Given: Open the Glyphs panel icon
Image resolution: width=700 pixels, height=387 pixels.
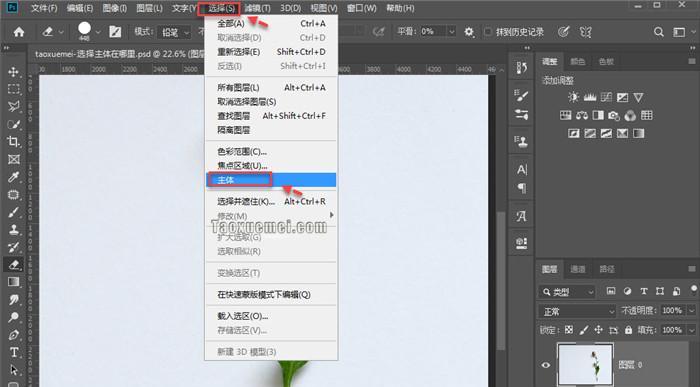Looking at the screenshot, I should click(x=521, y=216).
